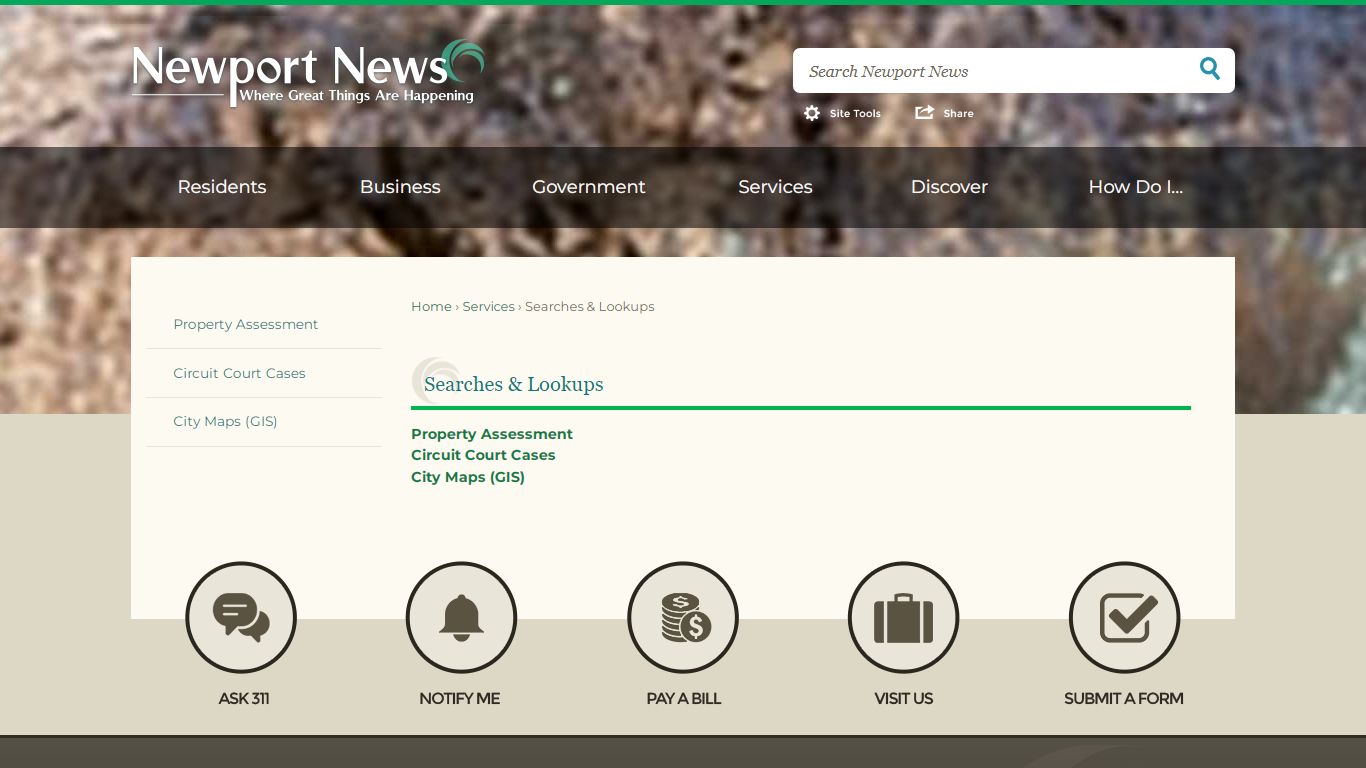Screen dimensions: 1366x768
Task: Open bold Circuit Court Cases link in content
Action: coord(483,455)
